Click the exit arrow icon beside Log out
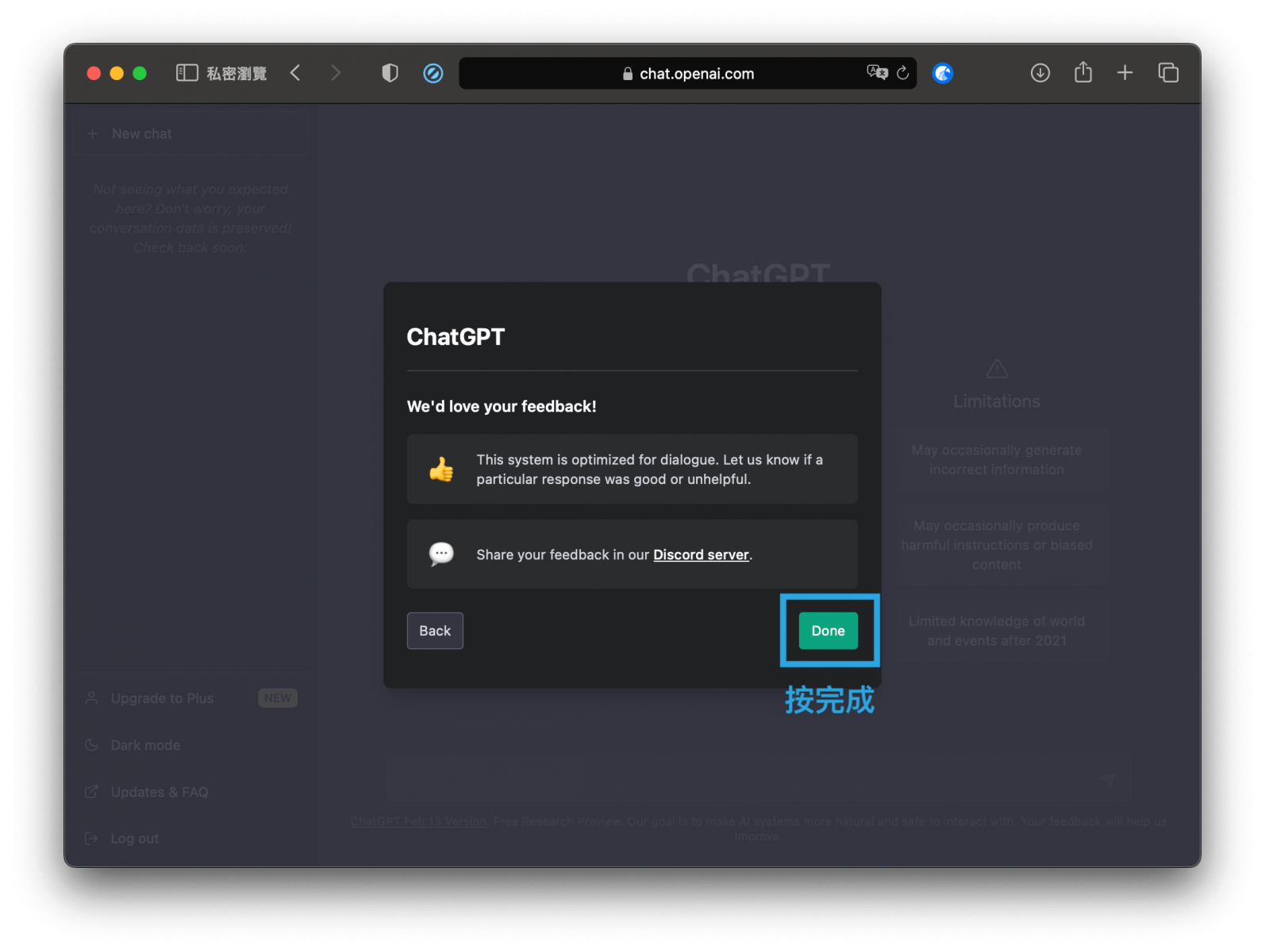This screenshot has width=1265, height=952. coord(91,839)
